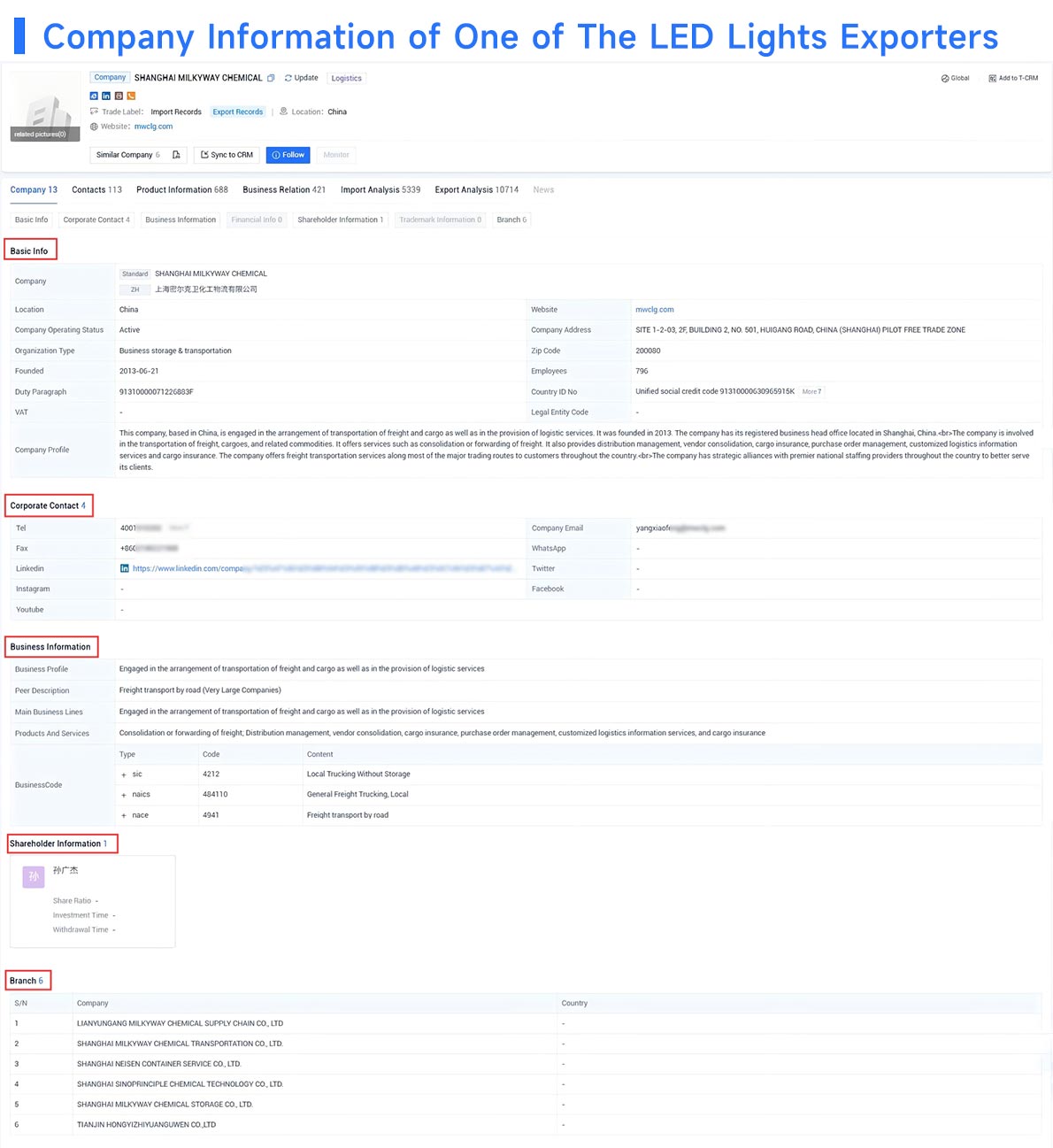Select branch LIANYUNGANG MILKYWAY CHEMICAL SUPPLY CHAIN
This screenshot has width=1053, height=1148.
pos(180,1023)
